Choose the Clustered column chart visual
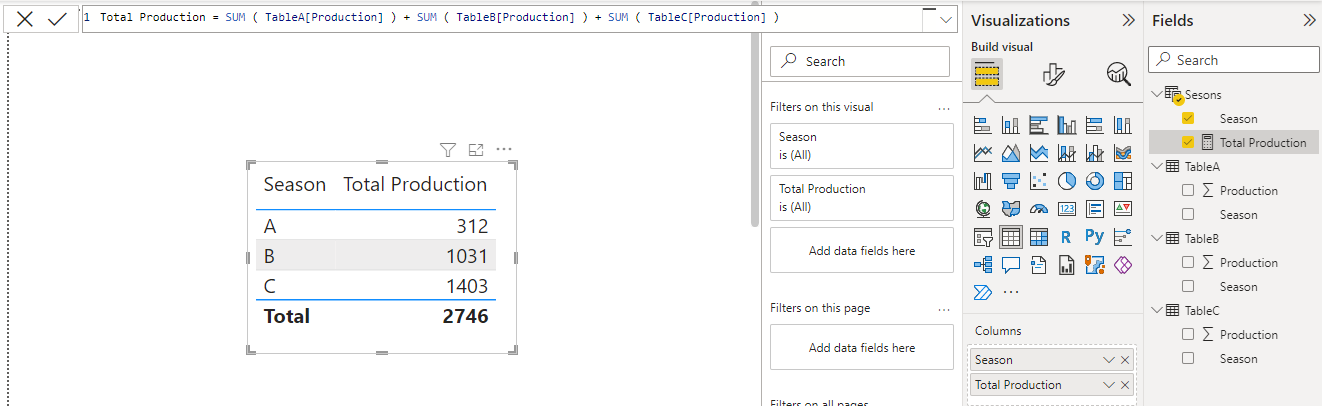1322x406 pixels. coord(1067,125)
